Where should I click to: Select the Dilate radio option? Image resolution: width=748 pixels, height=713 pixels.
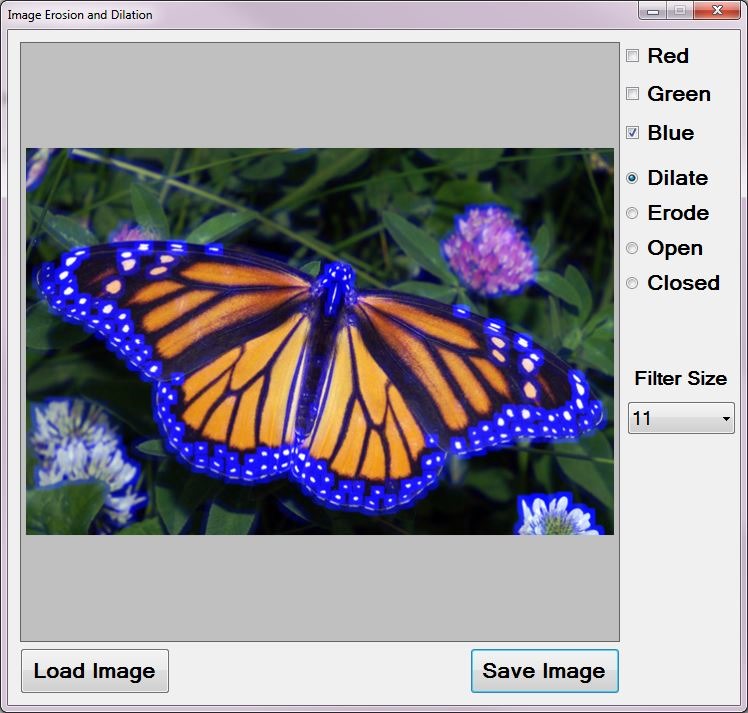(632, 178)
